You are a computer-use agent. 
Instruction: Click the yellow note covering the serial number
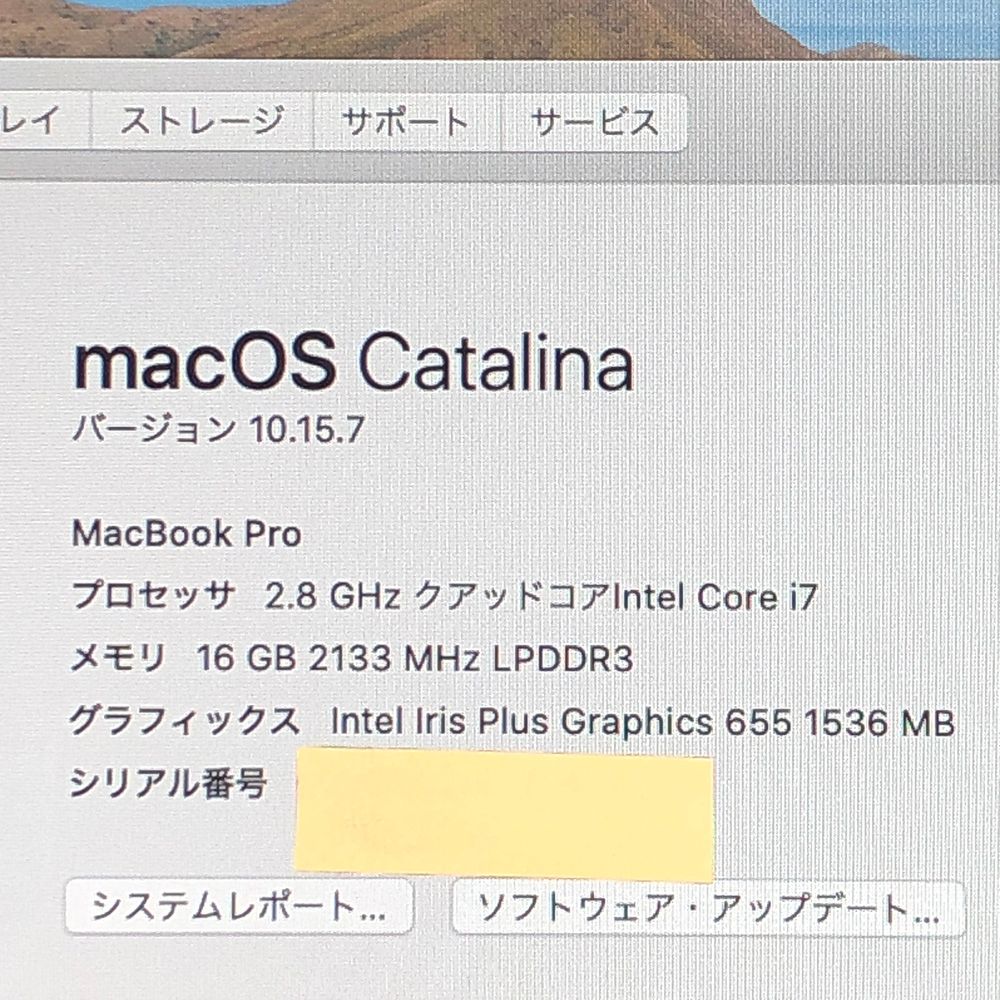coord(504,814)
